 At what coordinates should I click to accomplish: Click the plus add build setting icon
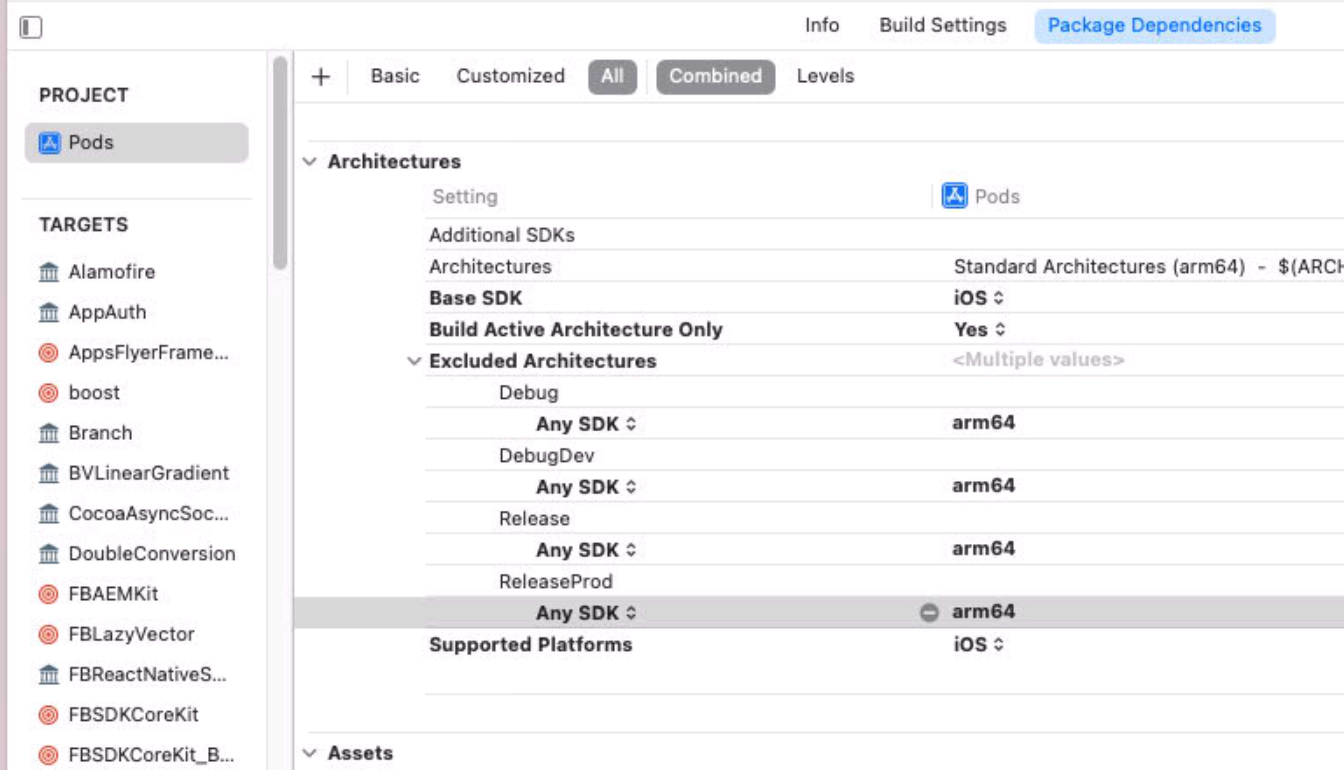(x=321, y=77)
